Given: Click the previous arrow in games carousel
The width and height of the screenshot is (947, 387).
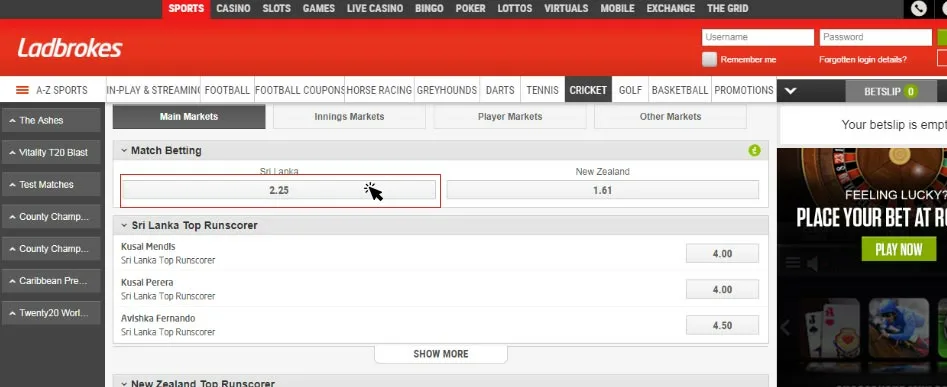Looking at the screenshot, I should tap(785, 328).
